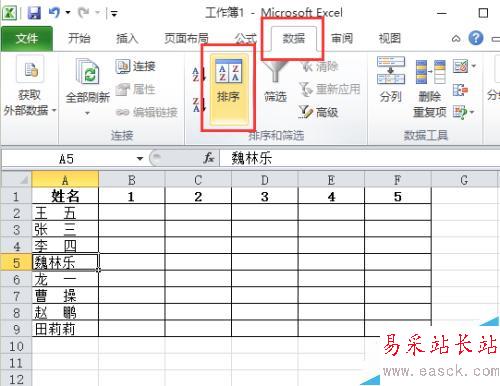Select column F header
500x386 pixels.
tap(398, 180)
